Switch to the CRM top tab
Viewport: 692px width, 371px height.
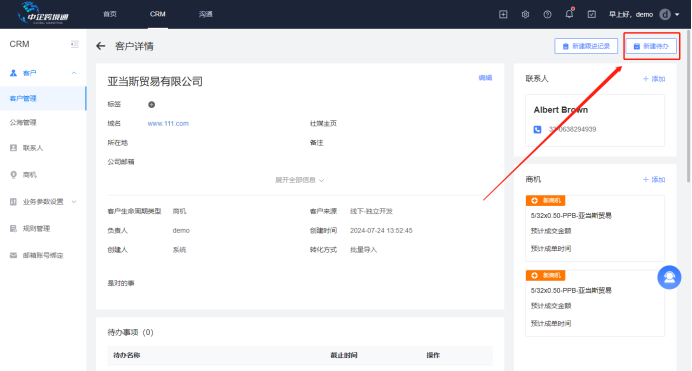pos(158,14)
